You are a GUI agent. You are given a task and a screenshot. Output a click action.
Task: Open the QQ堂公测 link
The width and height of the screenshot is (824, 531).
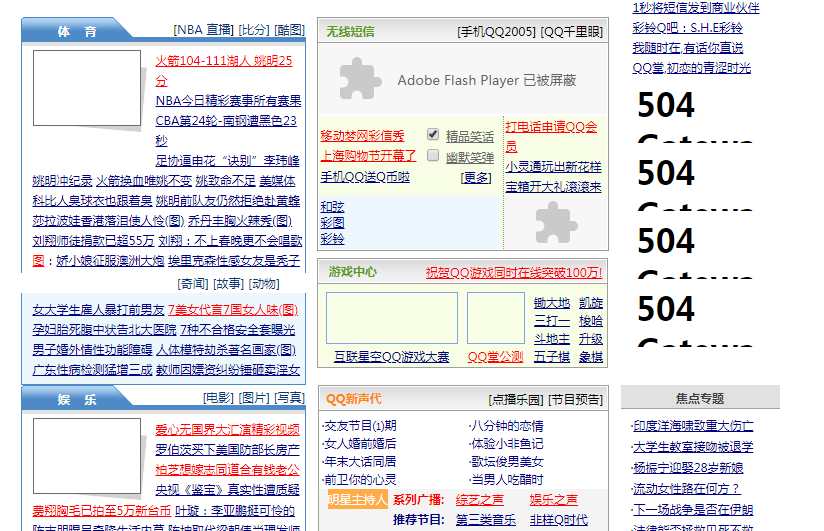[x=496, y=358]
